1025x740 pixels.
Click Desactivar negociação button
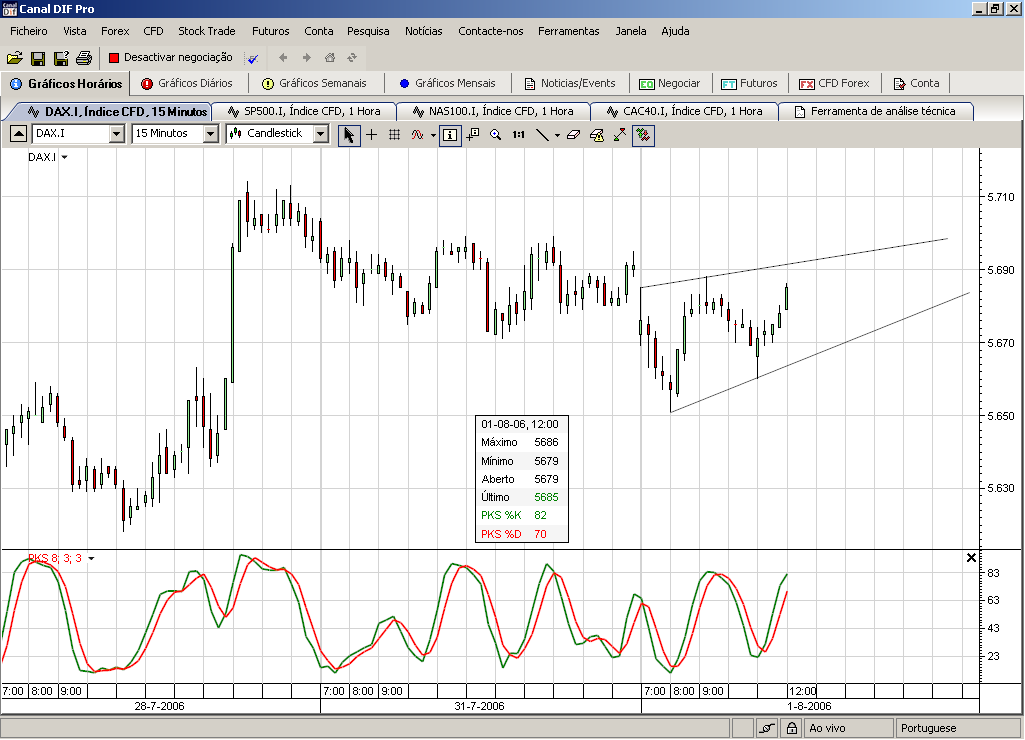pyautogui.click(x=171, y=58)
